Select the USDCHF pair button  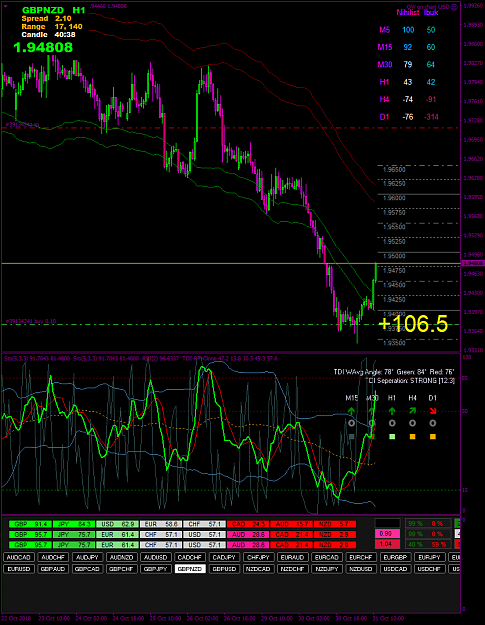(430, 569)
